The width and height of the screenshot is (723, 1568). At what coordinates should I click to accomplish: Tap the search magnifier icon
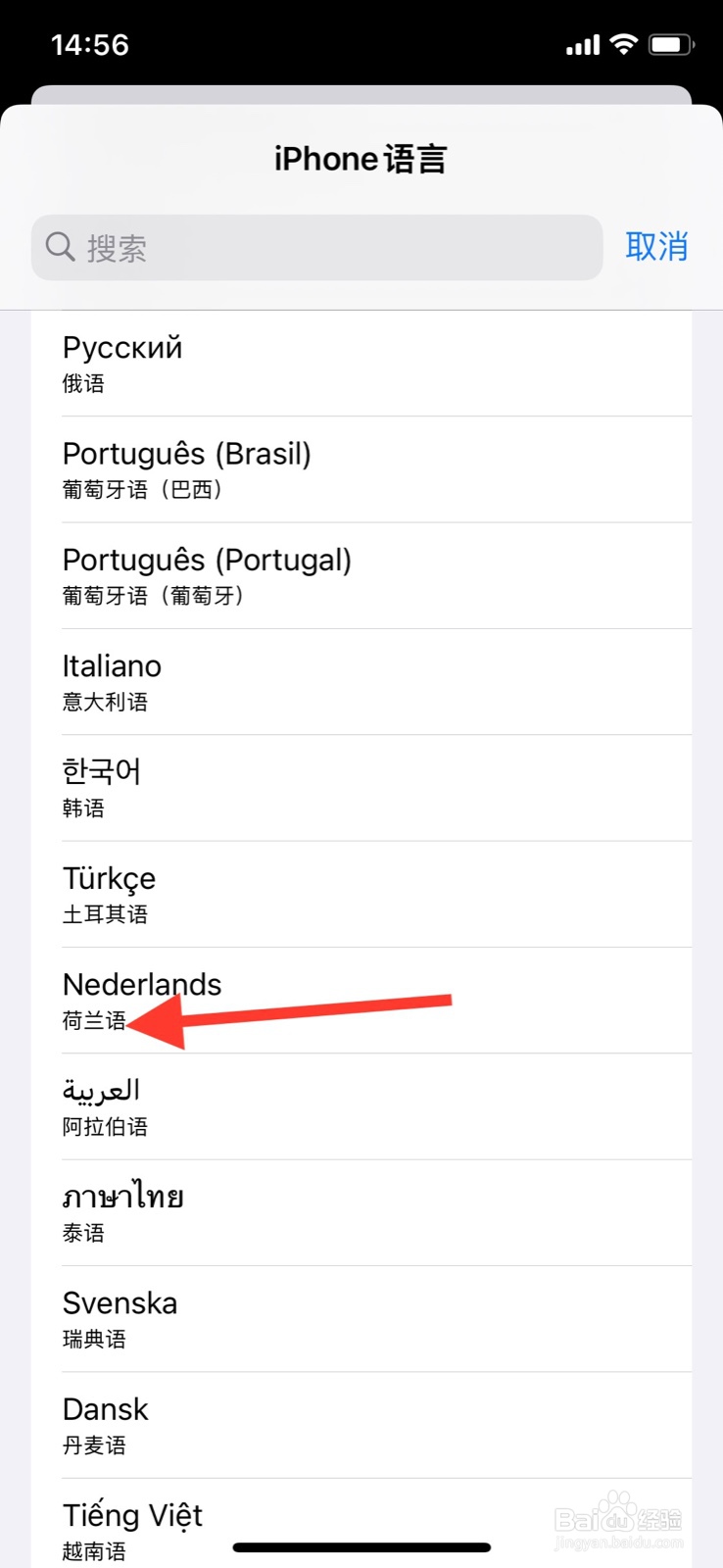60,247
